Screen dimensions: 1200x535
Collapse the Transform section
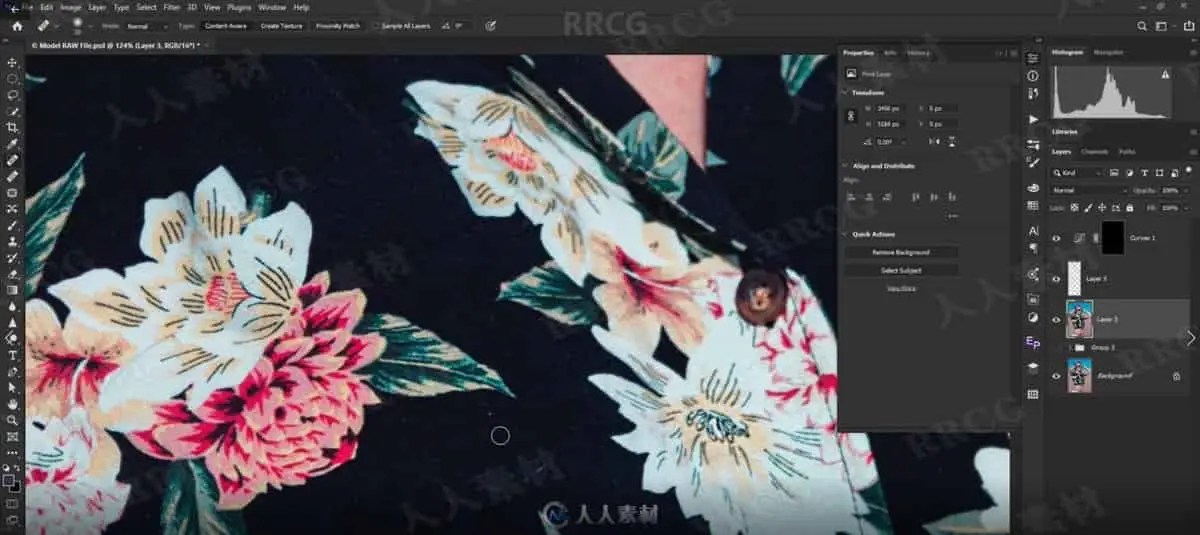pos(845,92)
